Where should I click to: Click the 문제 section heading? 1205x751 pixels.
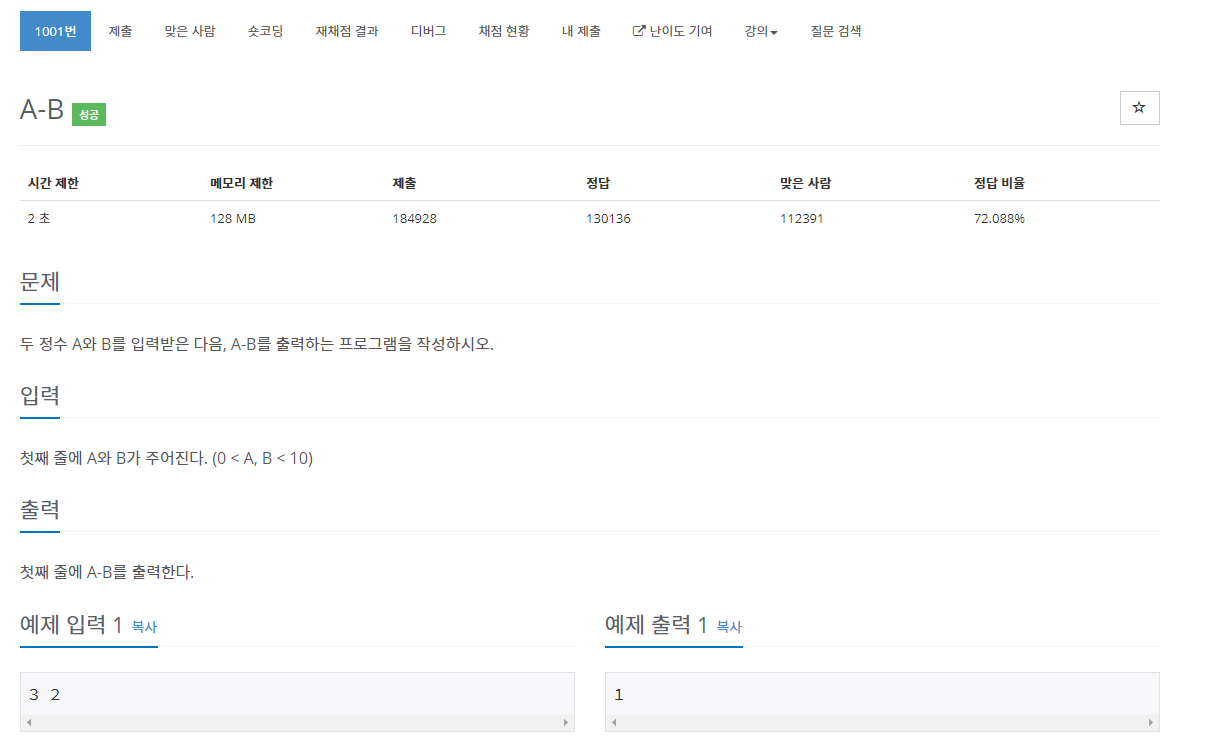40,281
